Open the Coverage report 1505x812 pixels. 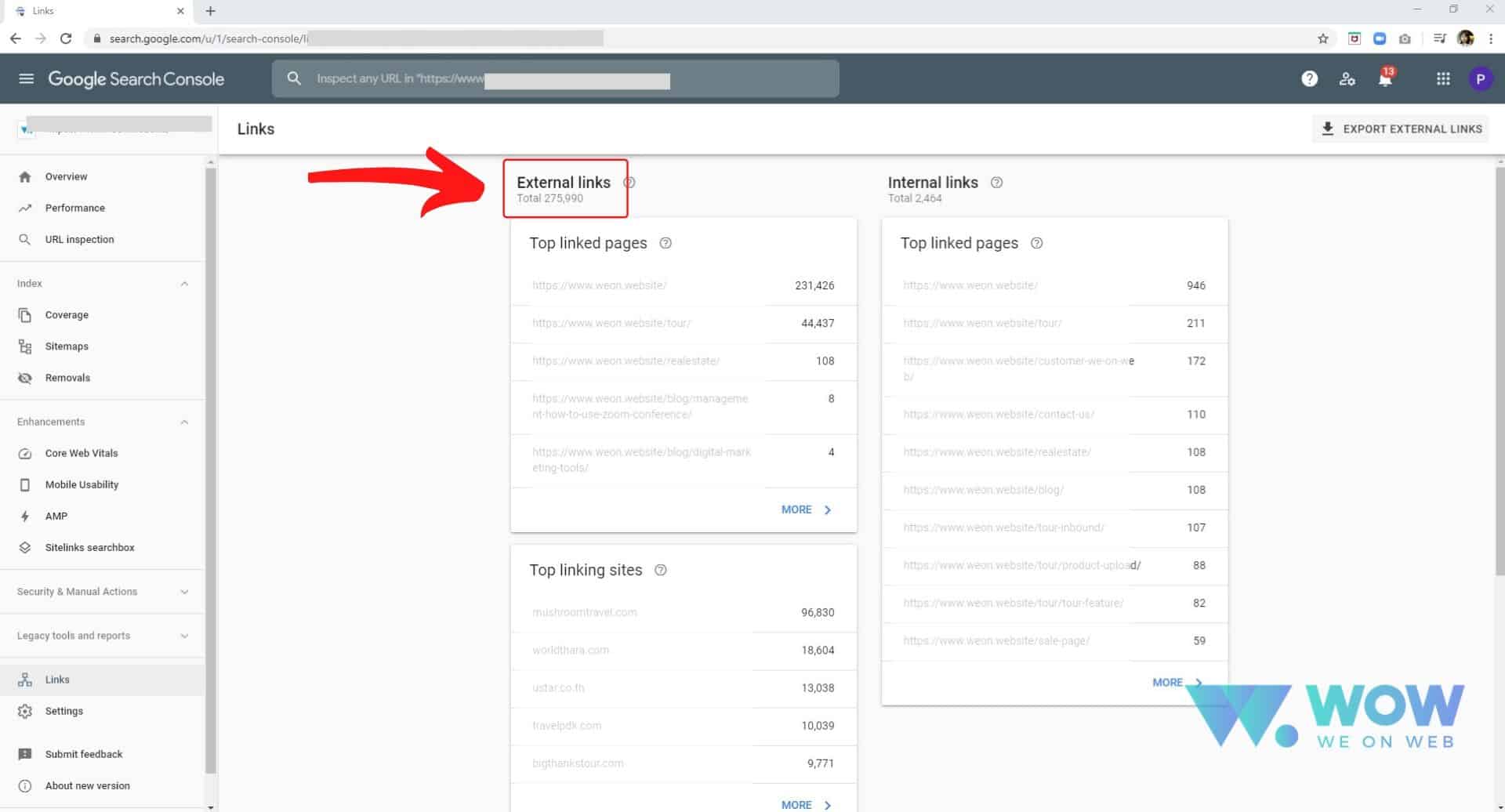pyautogui.click(x=67, y=314)
